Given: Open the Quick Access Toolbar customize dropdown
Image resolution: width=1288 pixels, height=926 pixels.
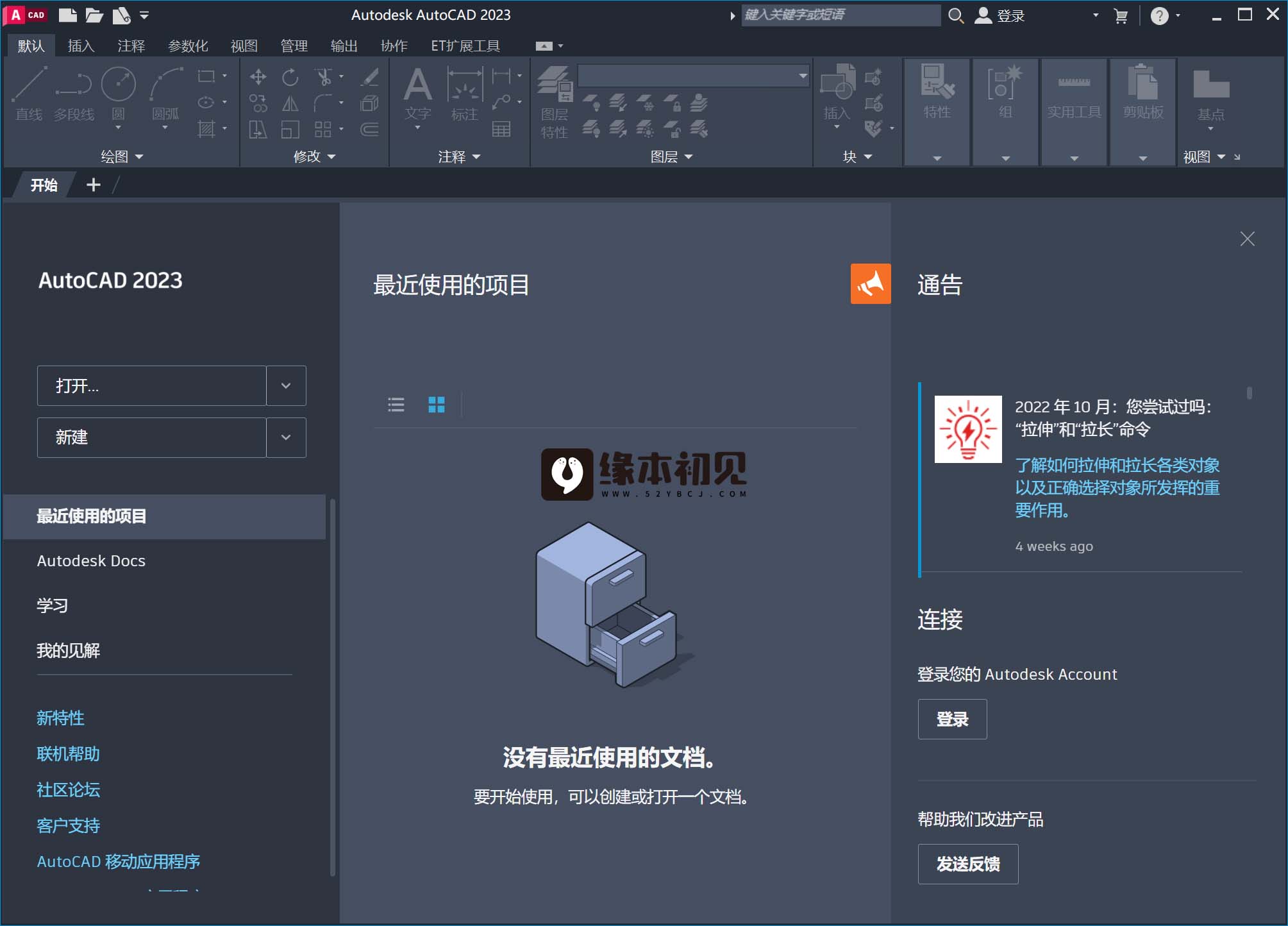Looking at the screenshot, I should 144,15.
